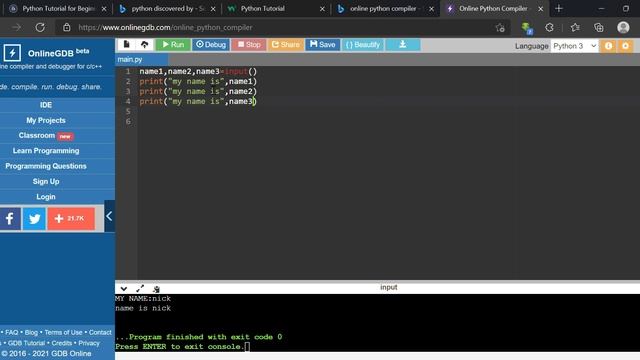Click code line 1 with input()
640x360 pixels.
tap(198, 71)
